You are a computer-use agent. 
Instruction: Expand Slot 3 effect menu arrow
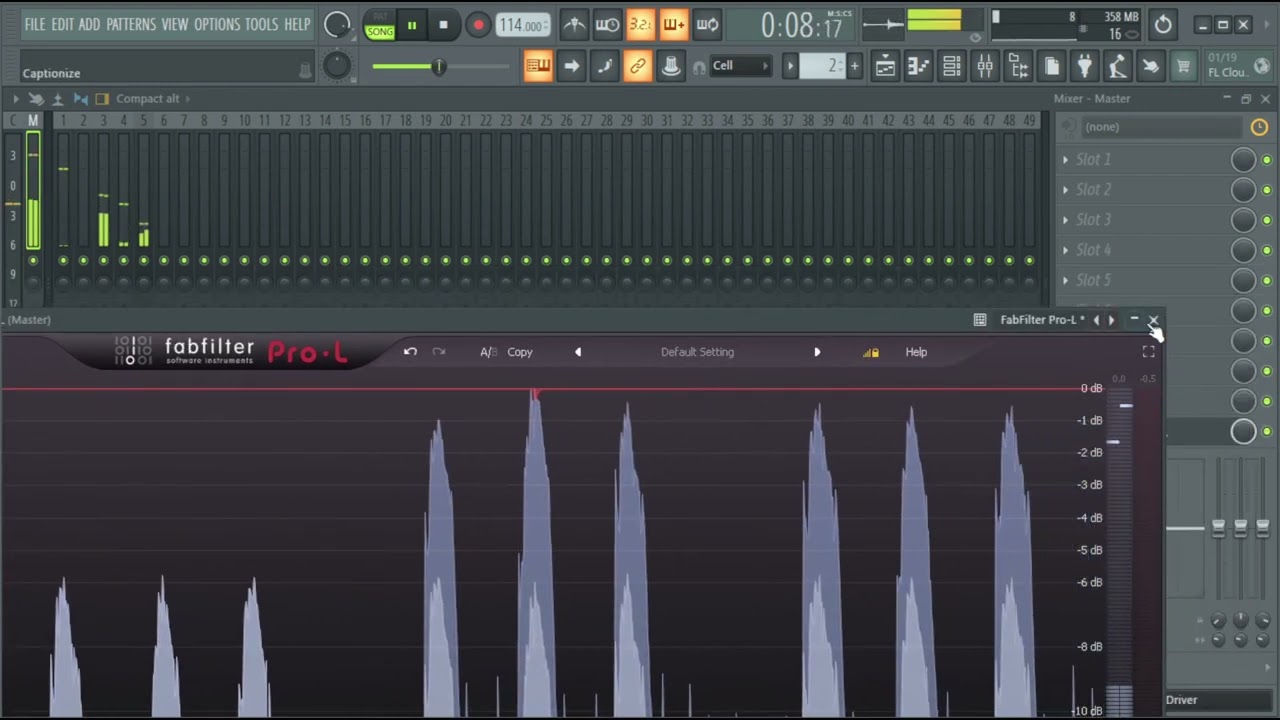pos(1065,220)
